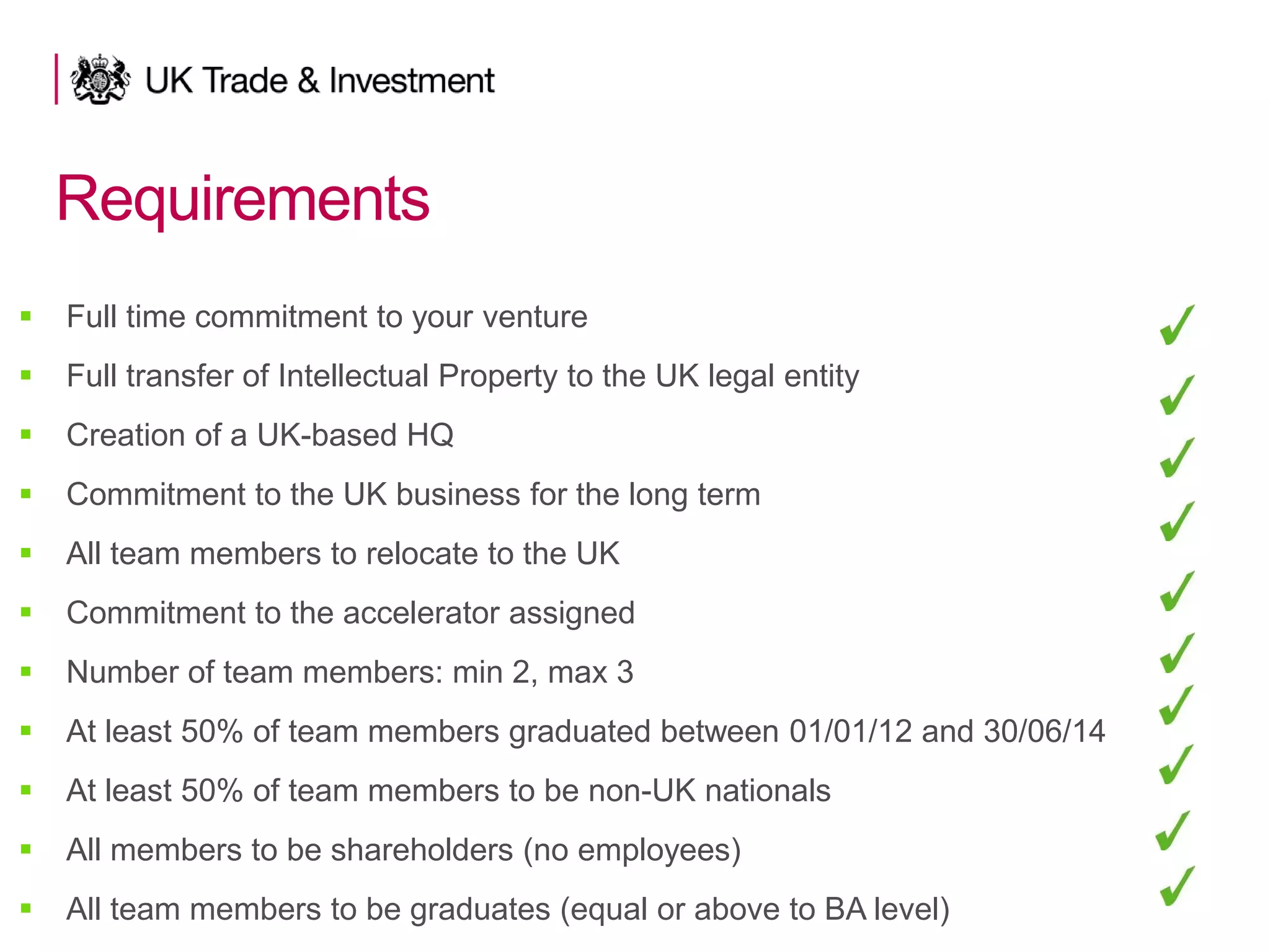Image resolution: width=1270 pixels, height=952 pixels.
Task: Click the royal coat of arms crest
Action: pyautogui.click(x=100, y=79)
